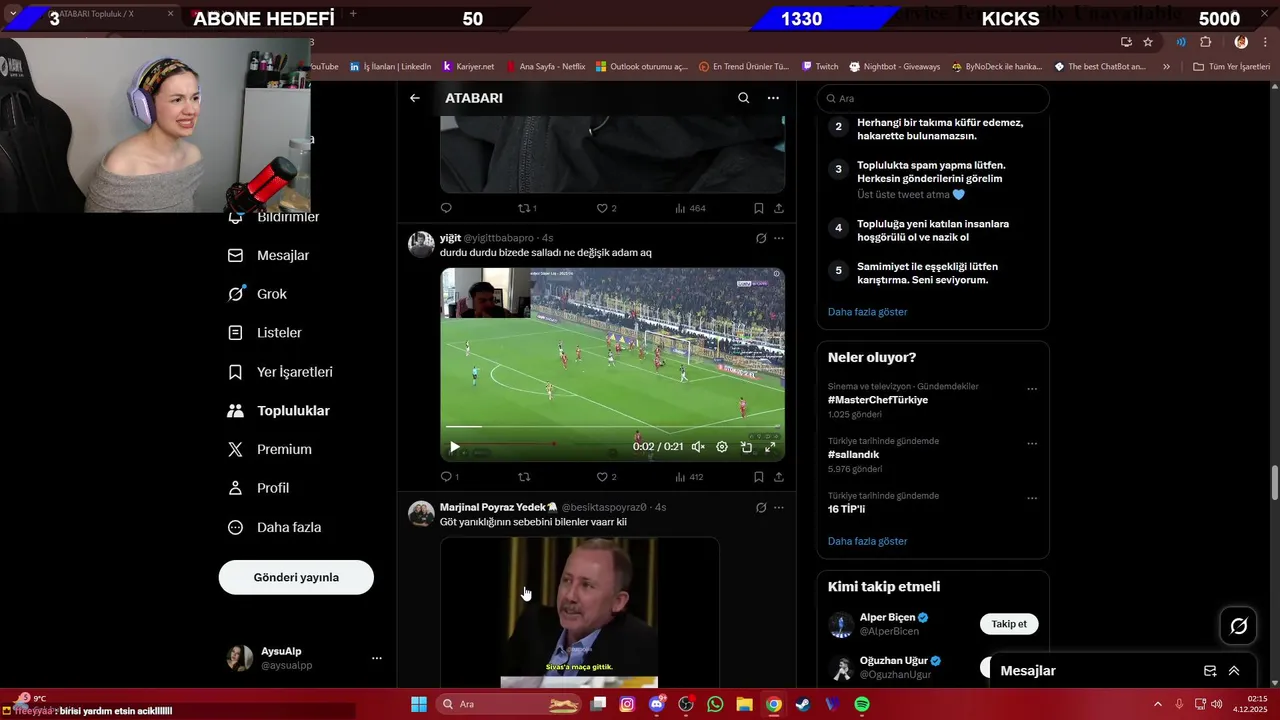Expand the bookmarks bar overflow chevron

click(1166, 67)
